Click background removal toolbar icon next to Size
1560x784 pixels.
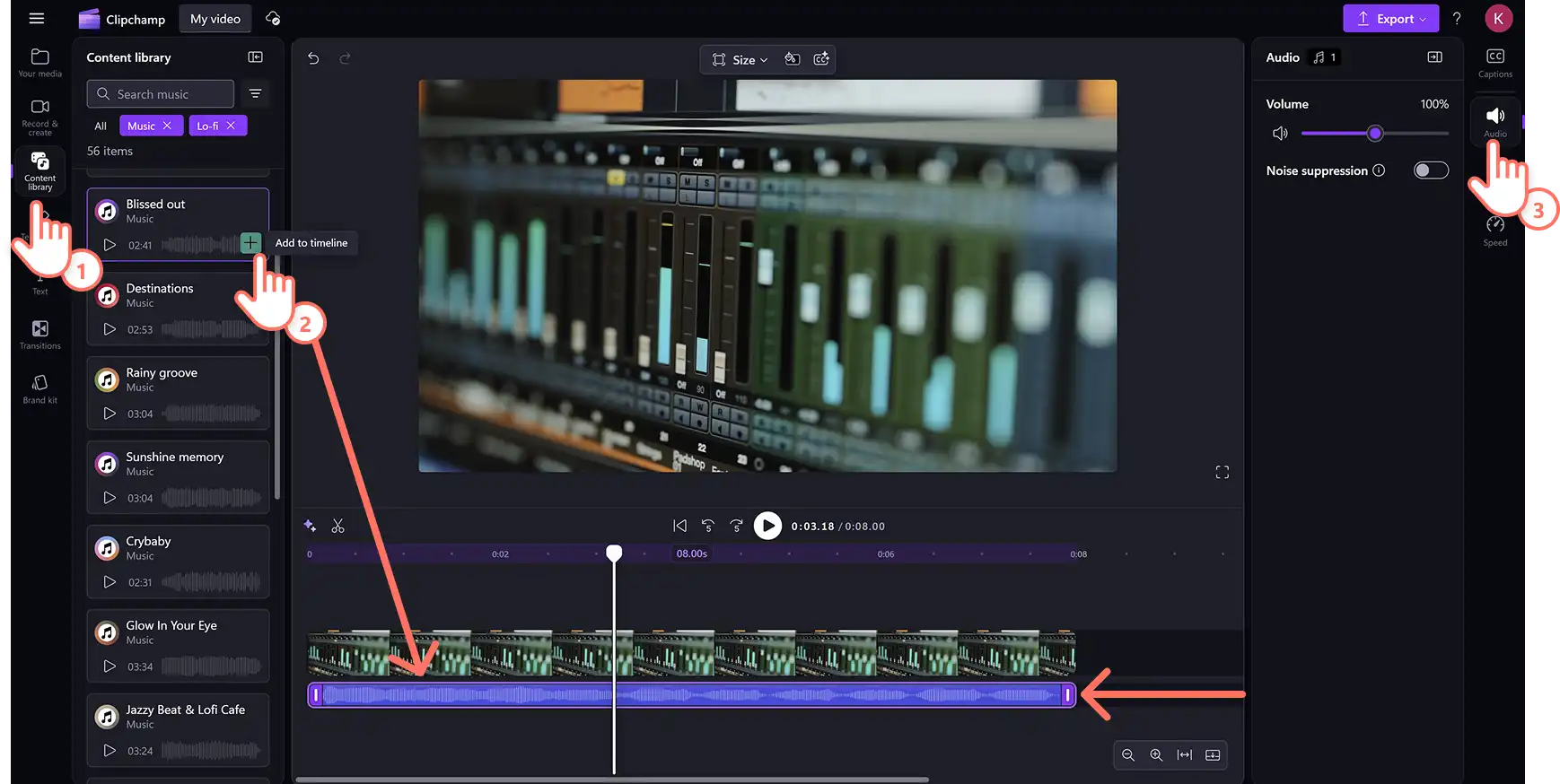point(792,59)
